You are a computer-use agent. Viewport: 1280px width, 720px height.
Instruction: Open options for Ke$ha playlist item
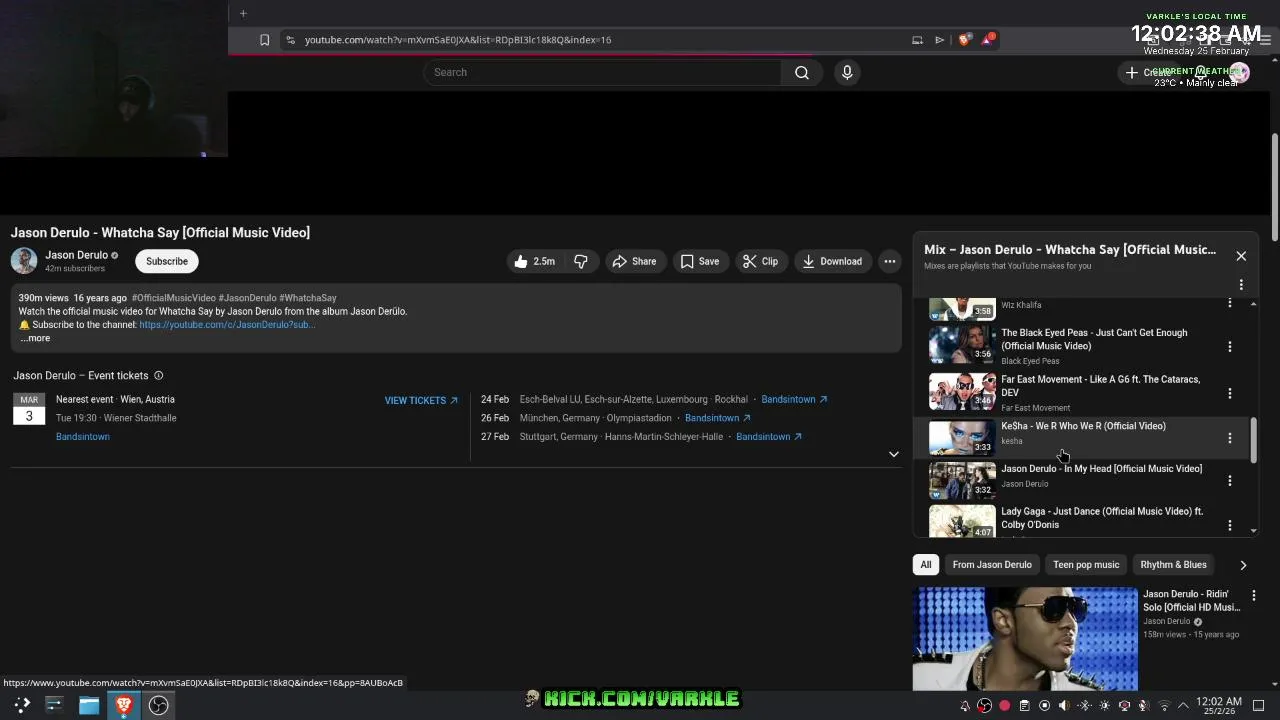[x=1230, y=438]
